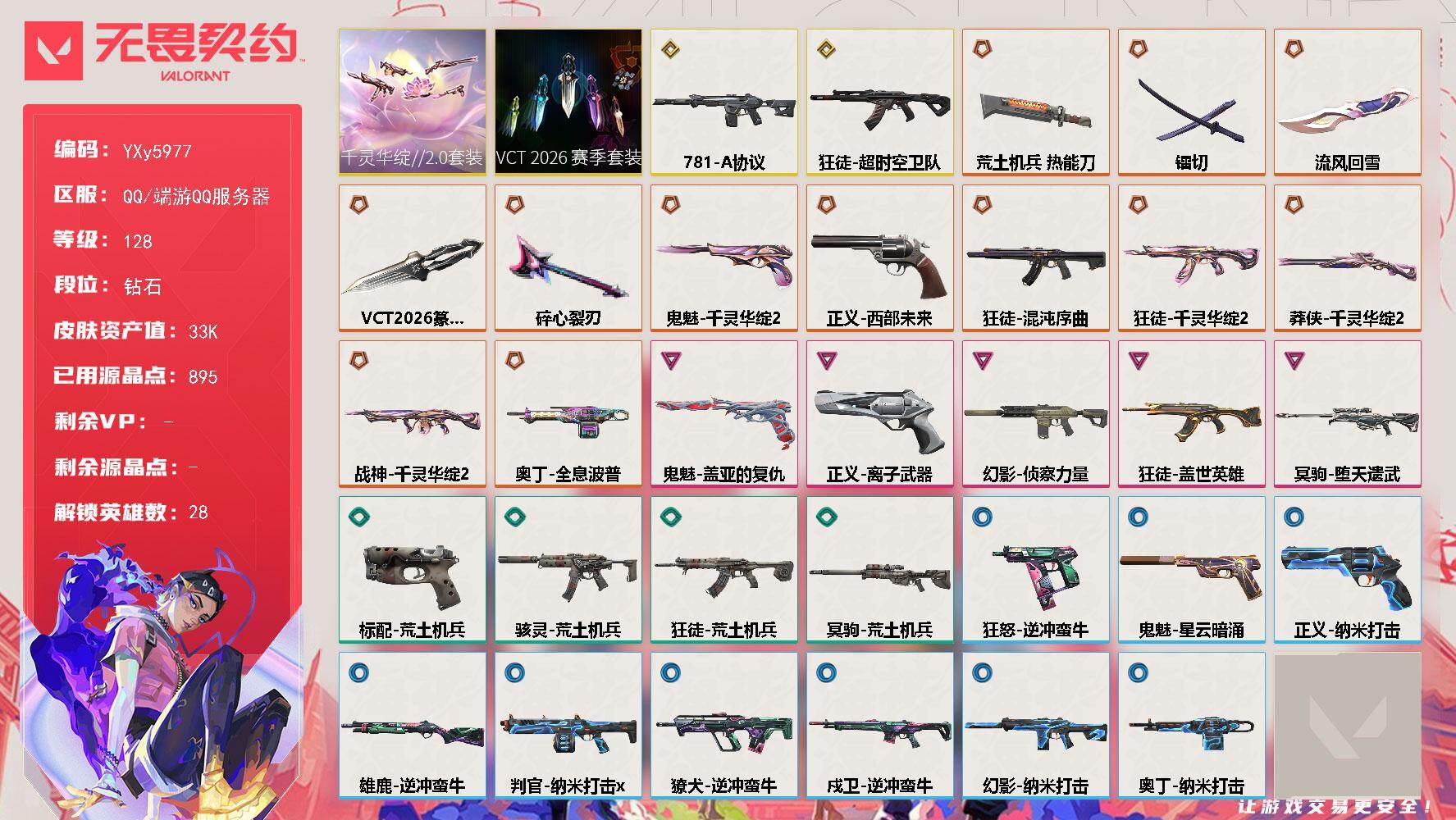The height and width of the screenshot is (820, 1456).
Task: Click blue tier badge on 正义-纳米打击
Action: tap(1294, 517)
